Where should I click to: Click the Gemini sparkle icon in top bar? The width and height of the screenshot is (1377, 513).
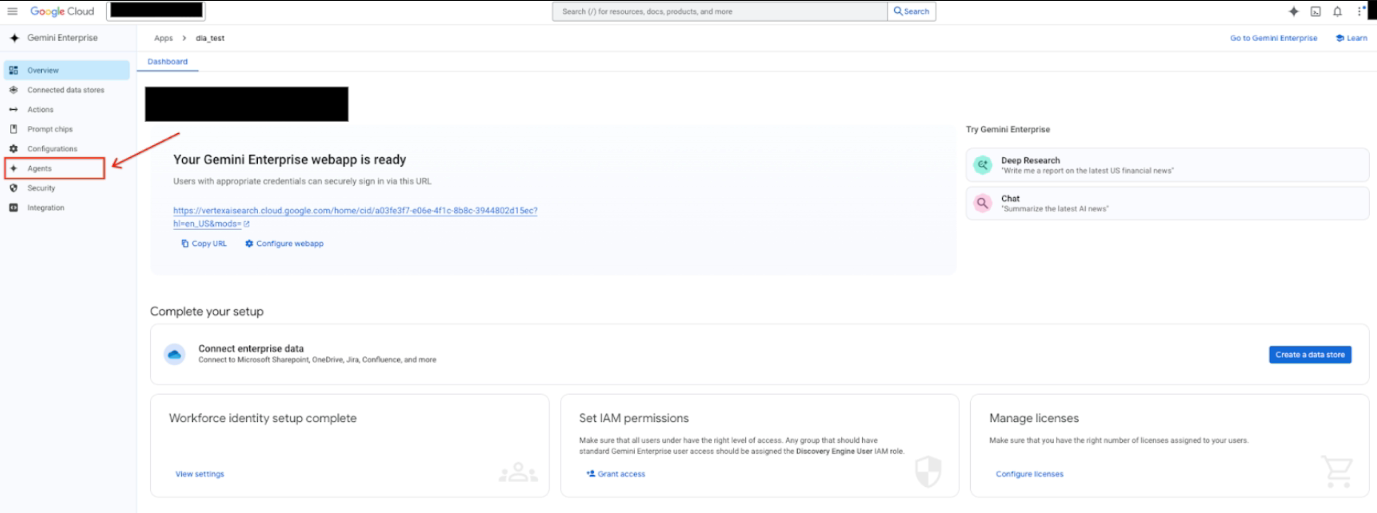1293,12
